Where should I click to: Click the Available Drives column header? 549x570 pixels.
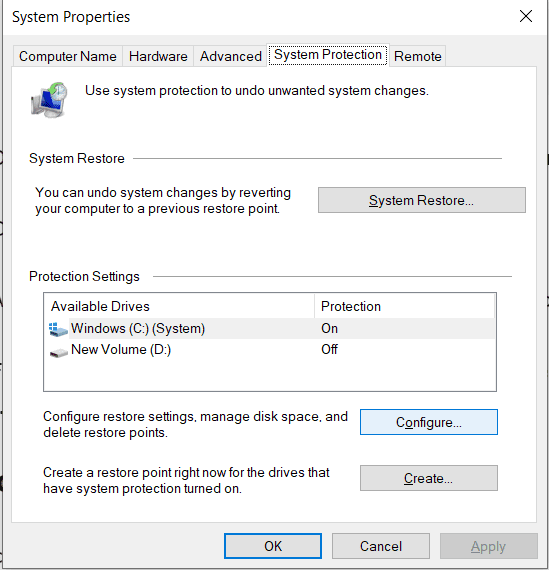(179, 306)
